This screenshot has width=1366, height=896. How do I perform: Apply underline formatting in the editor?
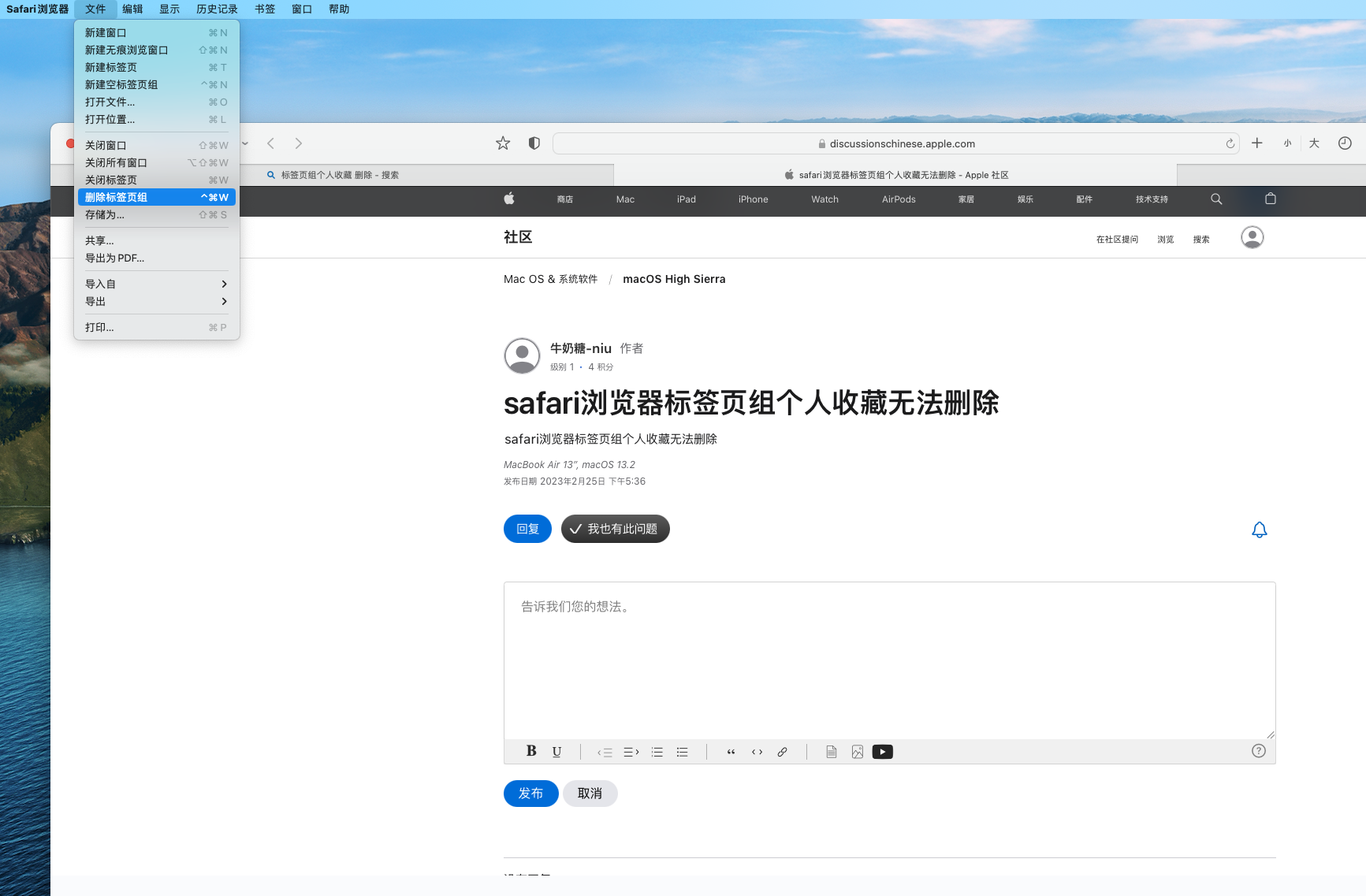tap(557, 752)
